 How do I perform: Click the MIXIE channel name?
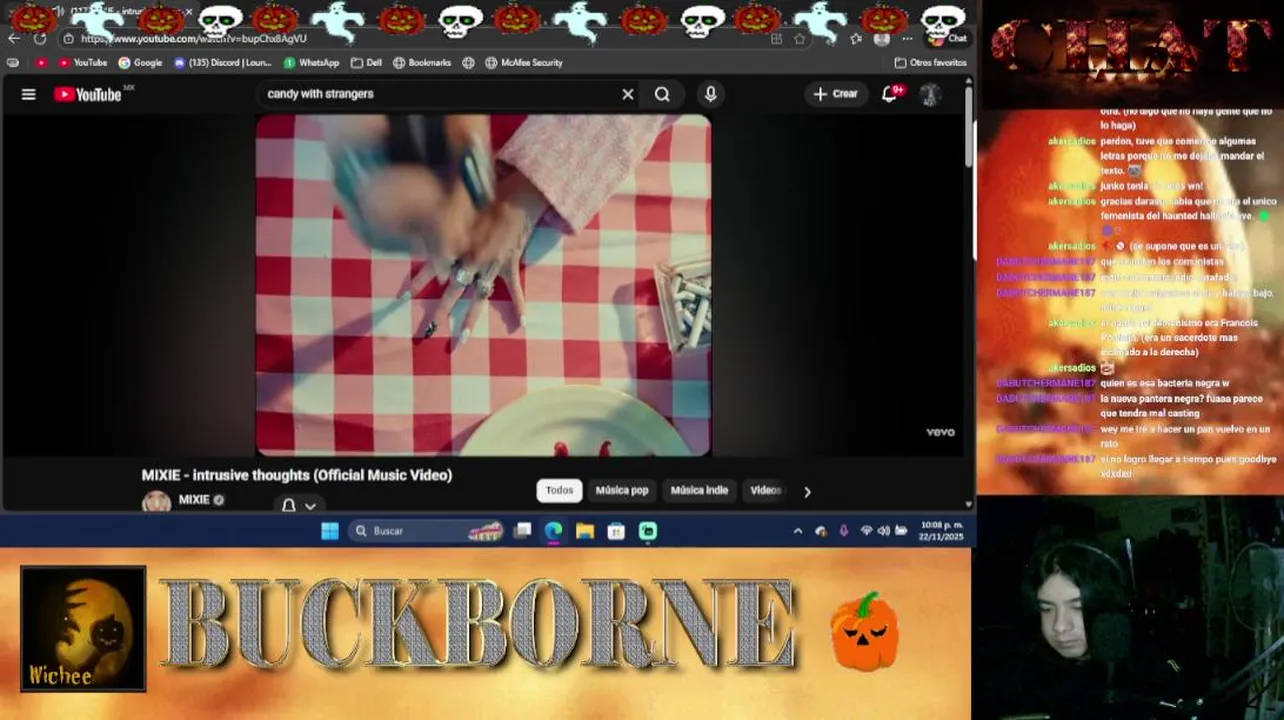point(194,499)
